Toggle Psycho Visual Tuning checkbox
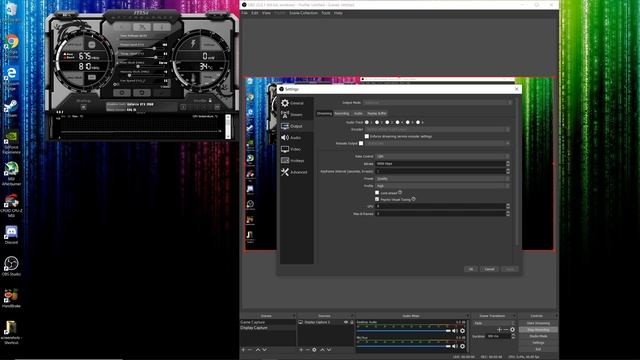Image resolution: width=640 pixels, height=360 pixels. (x=377, y=200)
